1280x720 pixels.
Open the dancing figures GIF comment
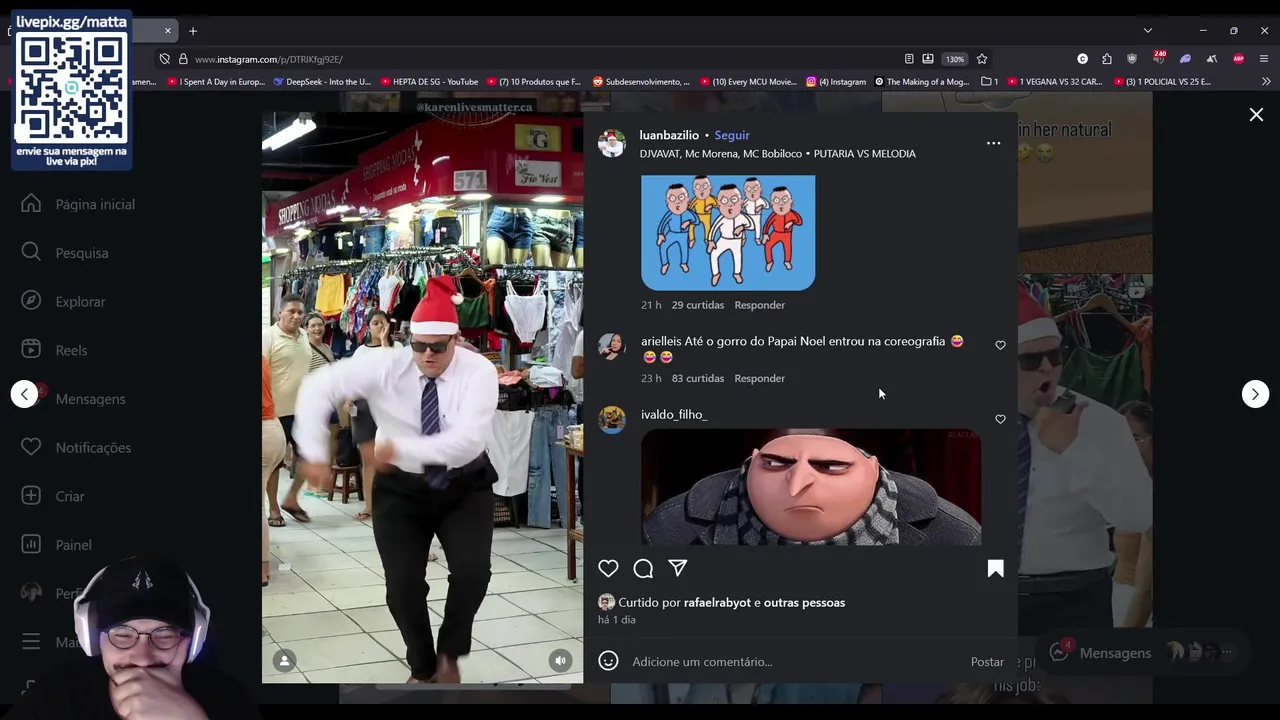tap(728, 232)
